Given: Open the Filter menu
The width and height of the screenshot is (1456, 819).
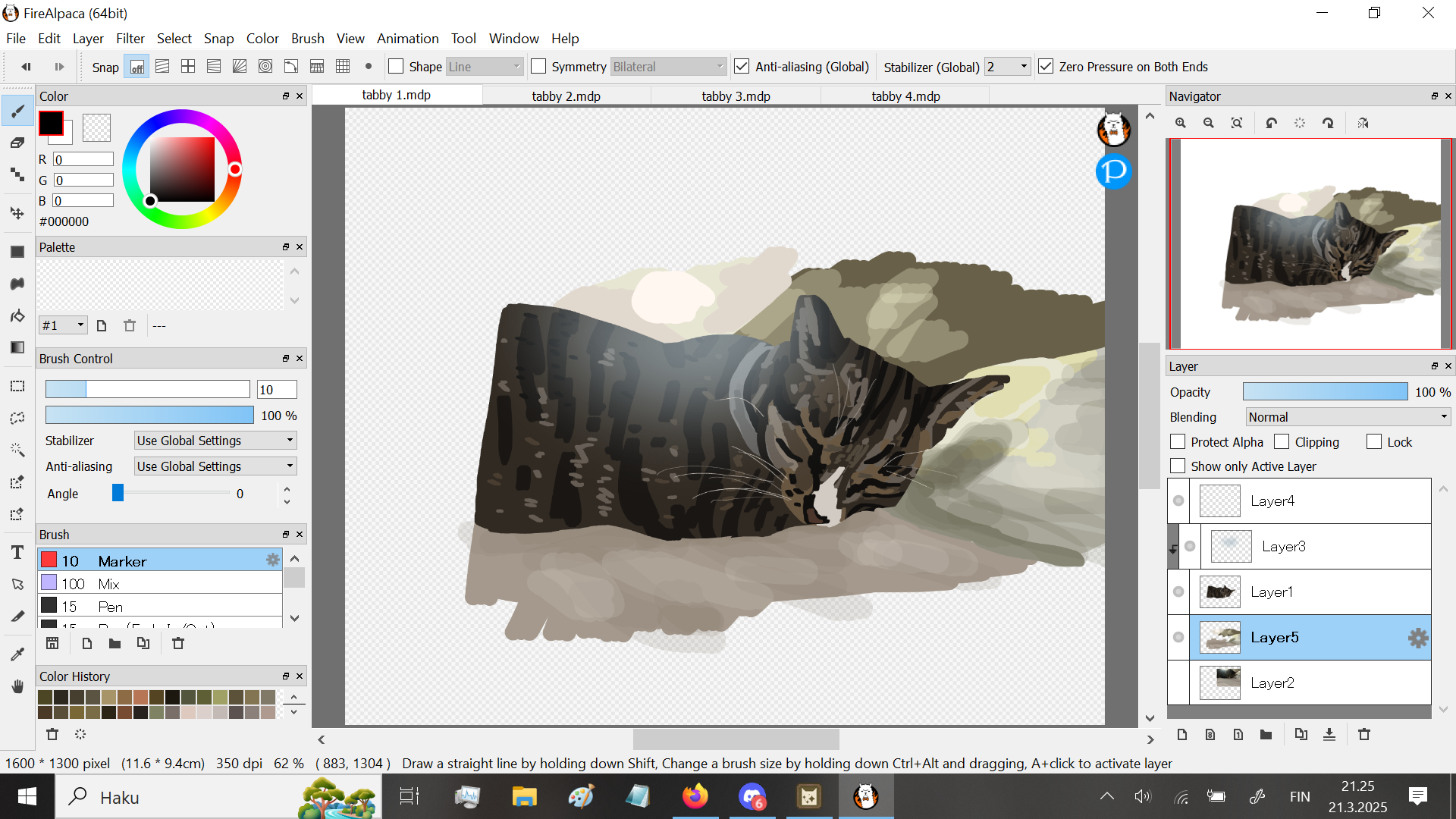Looking at the screenshot, I should [130, 39].
